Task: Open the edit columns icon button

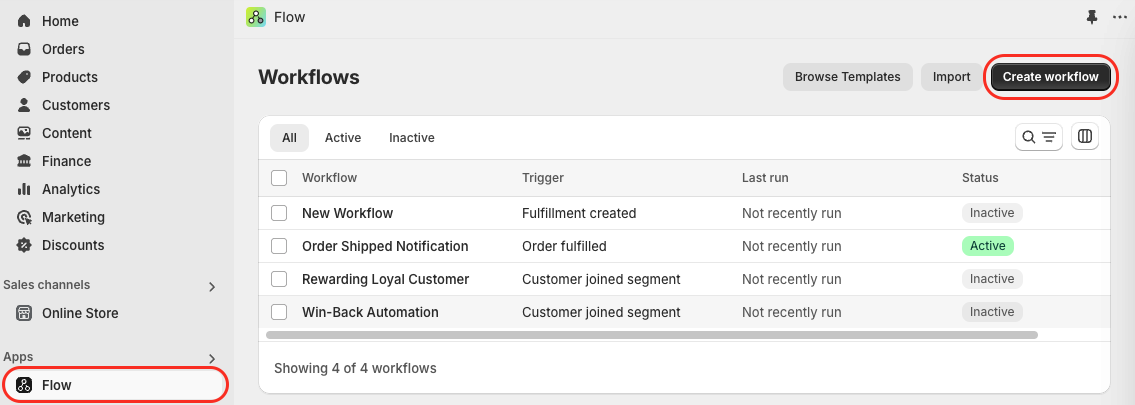Action: (x=1084, y=136)
